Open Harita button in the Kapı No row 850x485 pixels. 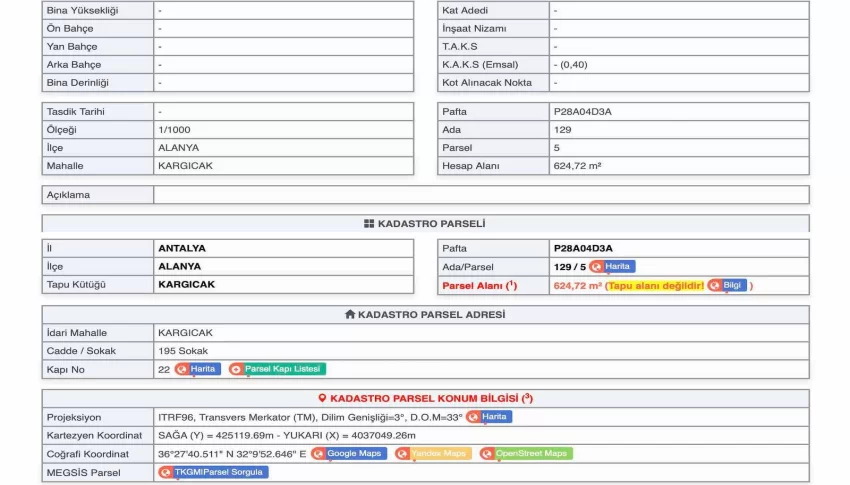pos(197,369)
